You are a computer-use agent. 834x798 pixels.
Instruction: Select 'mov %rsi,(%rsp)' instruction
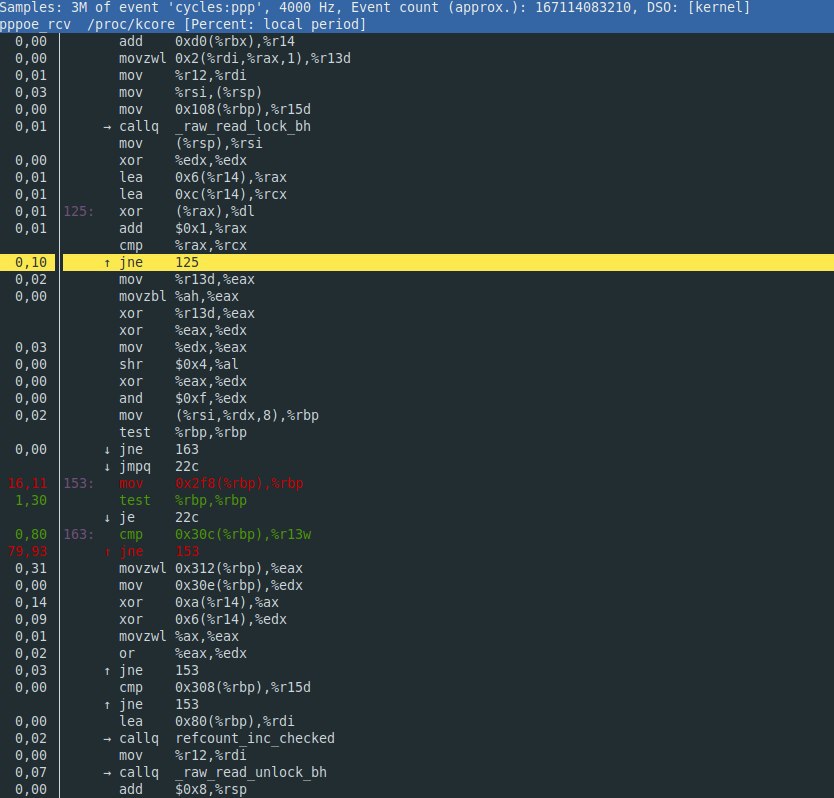[x=190, y=92]
